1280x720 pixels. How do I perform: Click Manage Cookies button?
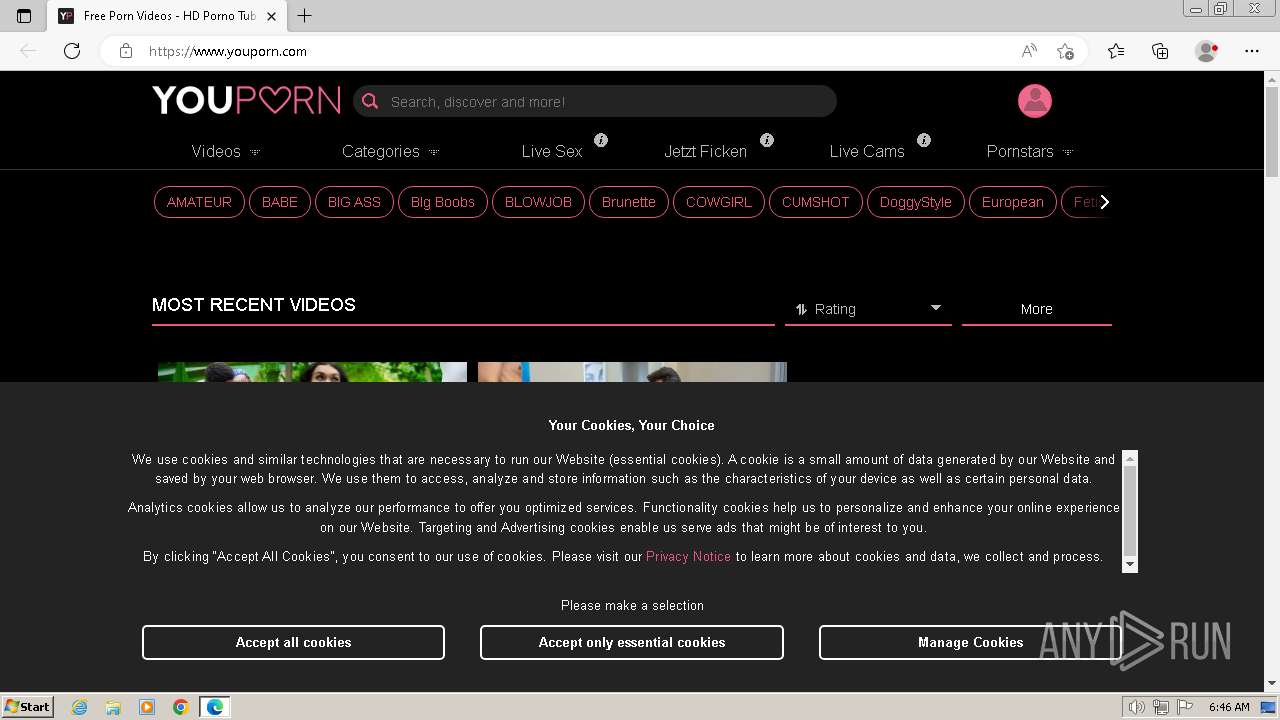(x=970, y=642)
